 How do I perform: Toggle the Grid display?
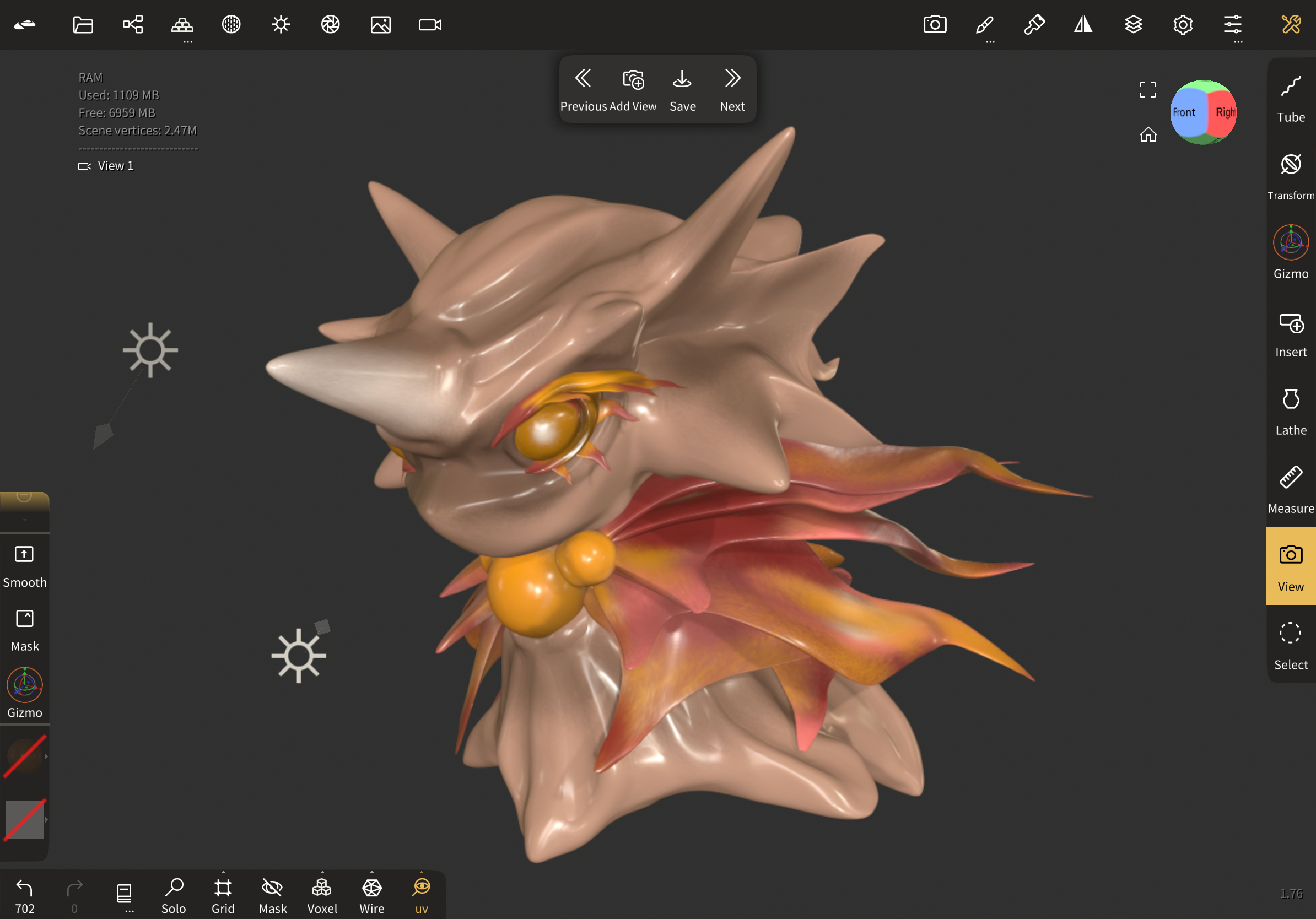coord(223,895)
